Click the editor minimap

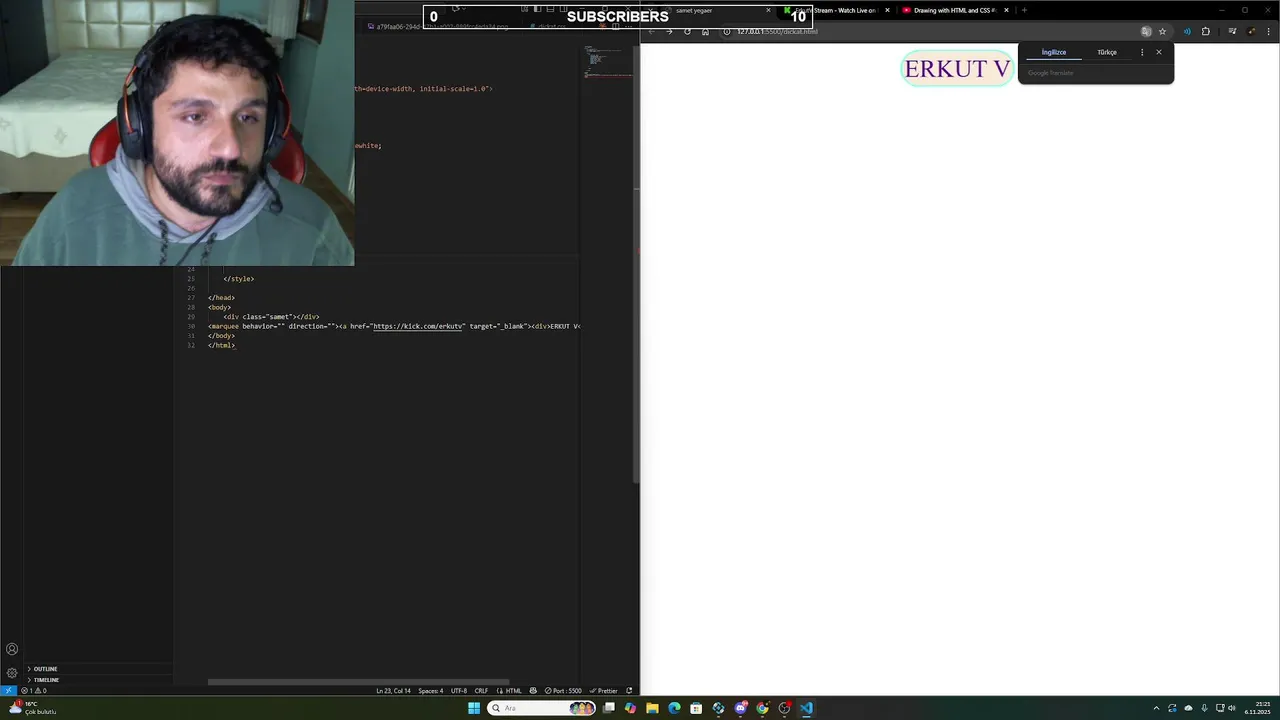pyautogui.click(x=608, y=62)
